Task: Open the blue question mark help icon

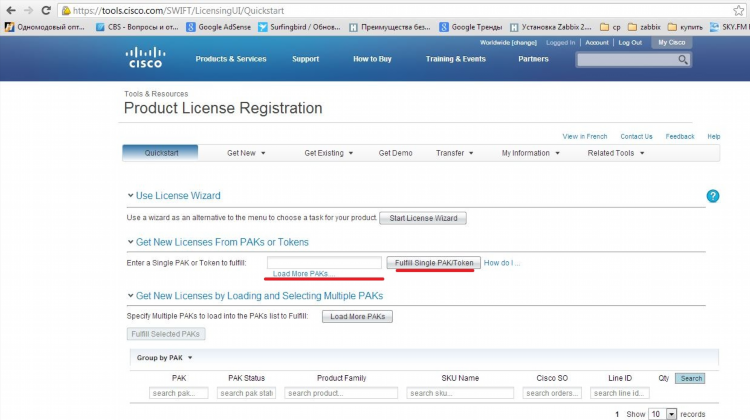Action: pos(713,196)
